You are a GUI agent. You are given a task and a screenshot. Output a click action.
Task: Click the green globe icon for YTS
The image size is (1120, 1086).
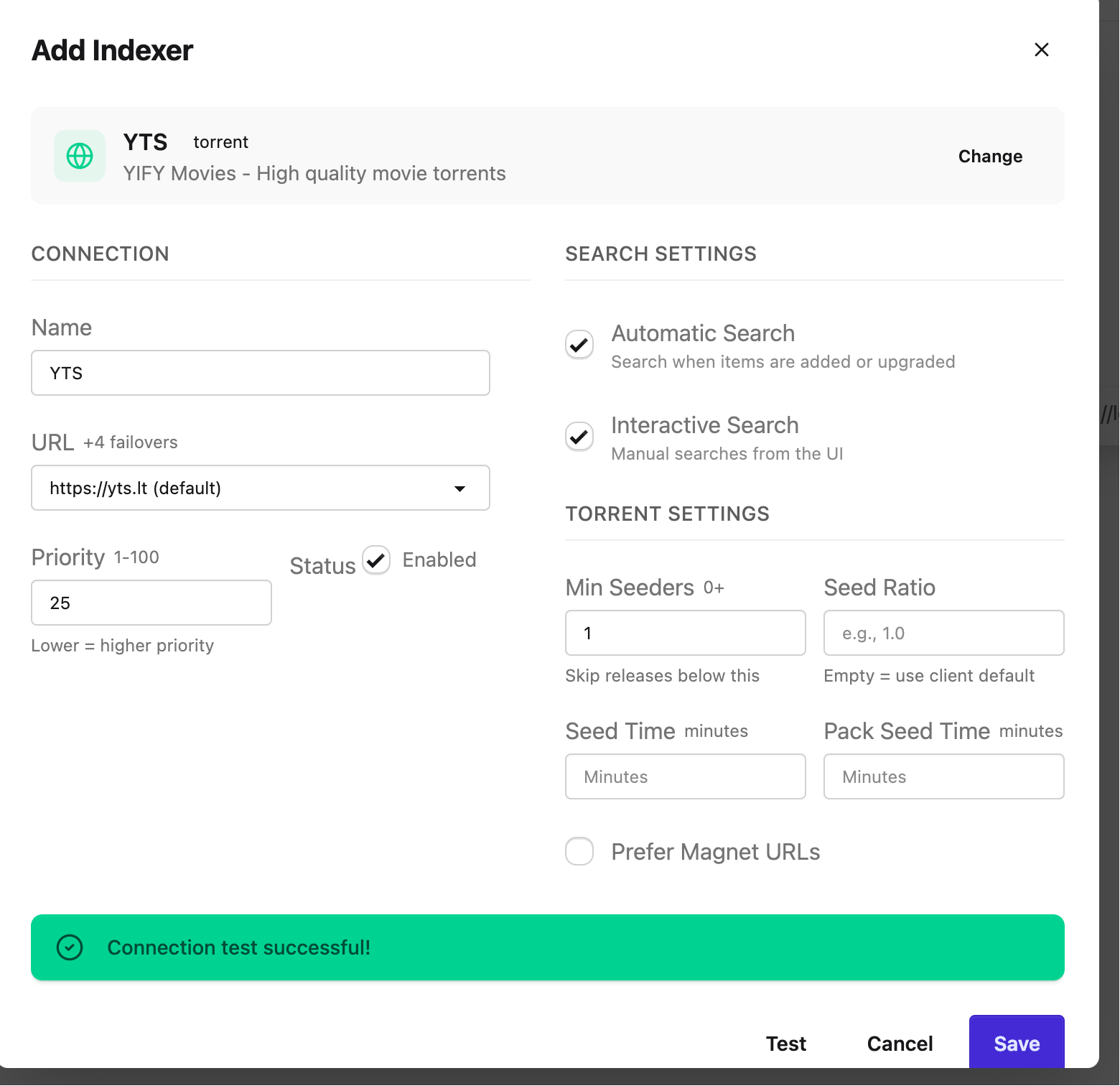(80, 156)
